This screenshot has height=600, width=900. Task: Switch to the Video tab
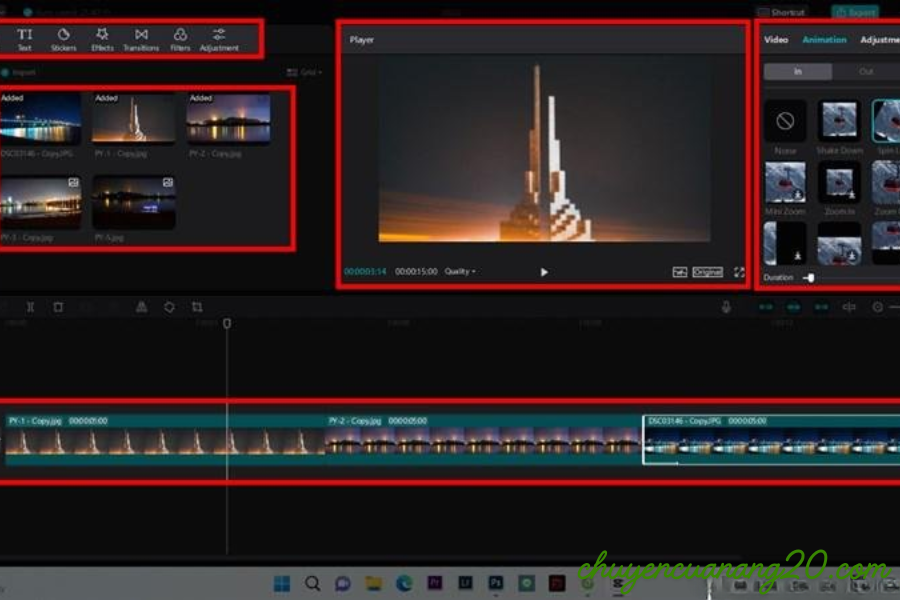pyautogui.click(x=776, y=40)
